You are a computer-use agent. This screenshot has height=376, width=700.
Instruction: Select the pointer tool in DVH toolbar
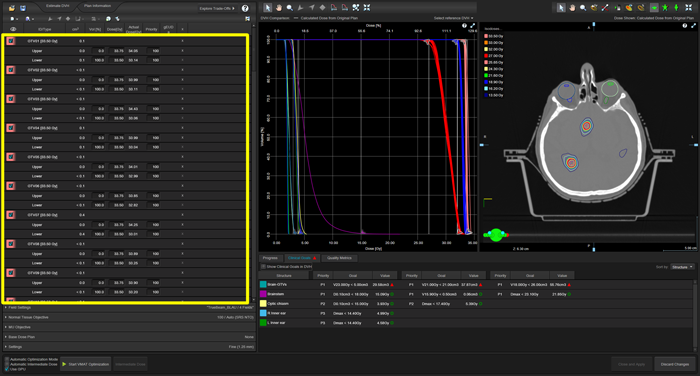coord(267,8)
